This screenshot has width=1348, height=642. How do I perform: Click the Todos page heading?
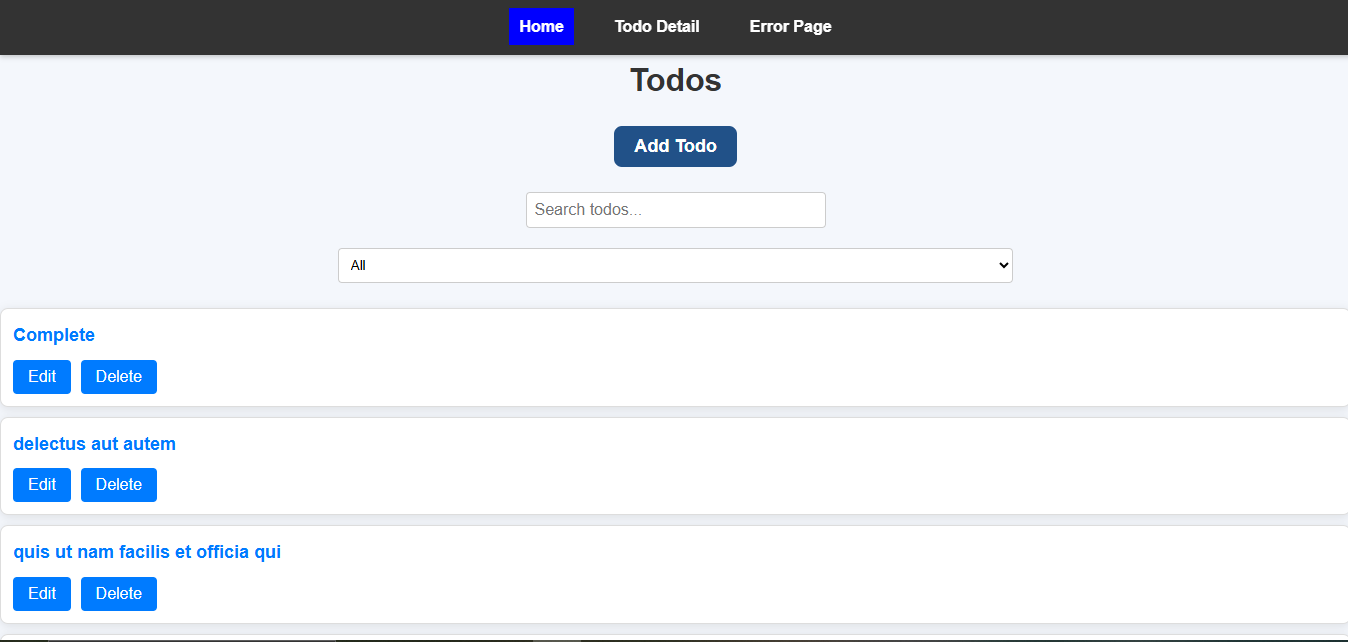click(x=675, y=80)
